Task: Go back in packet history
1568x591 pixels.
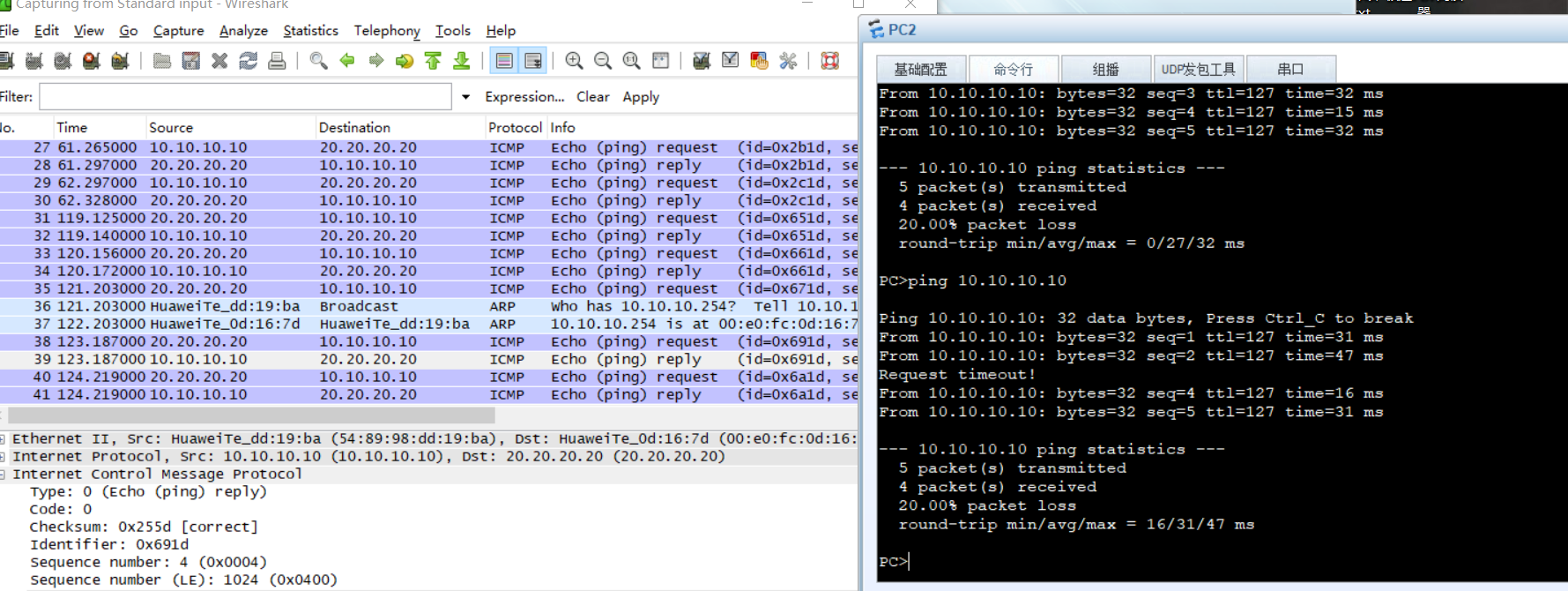Action: click(x=347, y=61)
